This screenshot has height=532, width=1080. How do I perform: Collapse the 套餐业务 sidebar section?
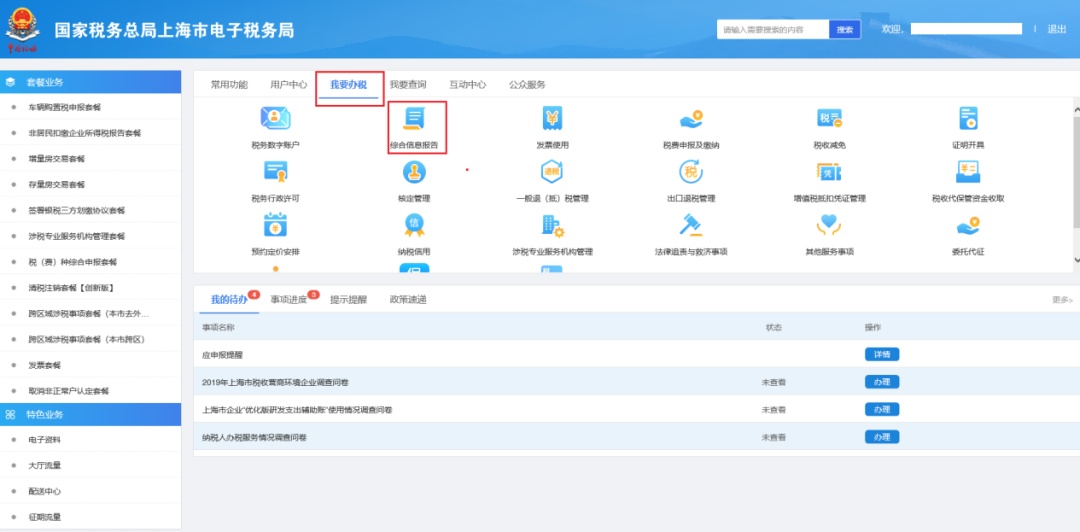(90, 82)
